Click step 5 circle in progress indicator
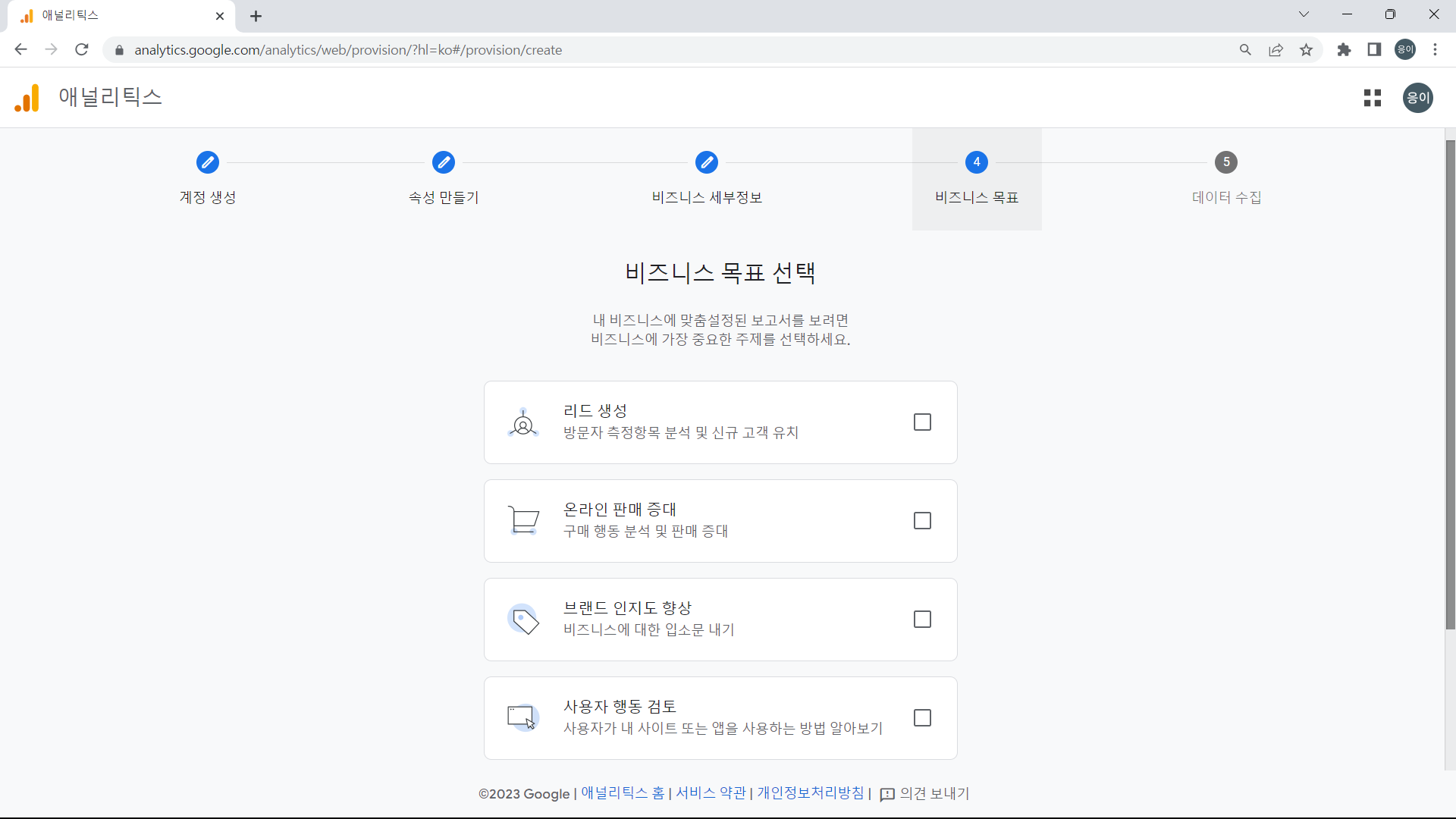 [x=1226, y=162]
